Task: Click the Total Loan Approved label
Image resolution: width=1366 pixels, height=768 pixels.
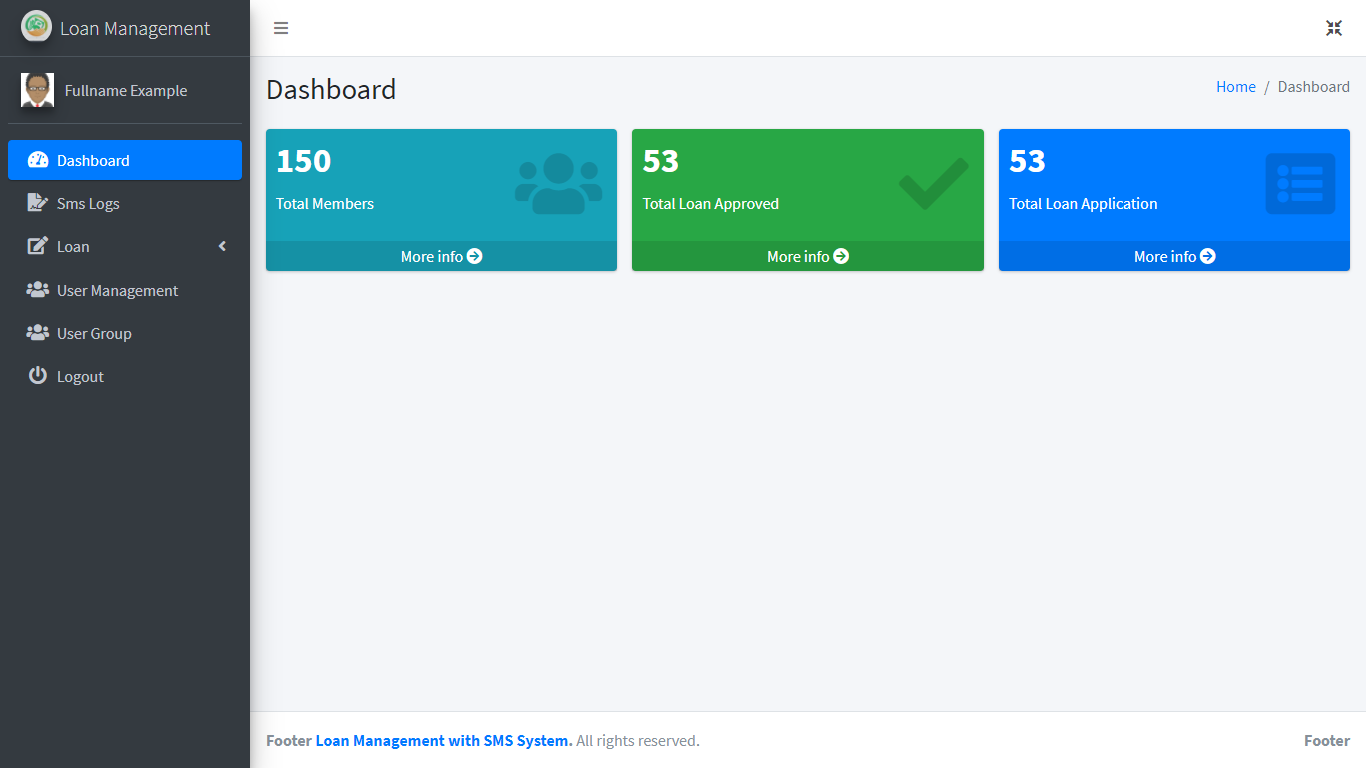Action: (x=711, y=204)
